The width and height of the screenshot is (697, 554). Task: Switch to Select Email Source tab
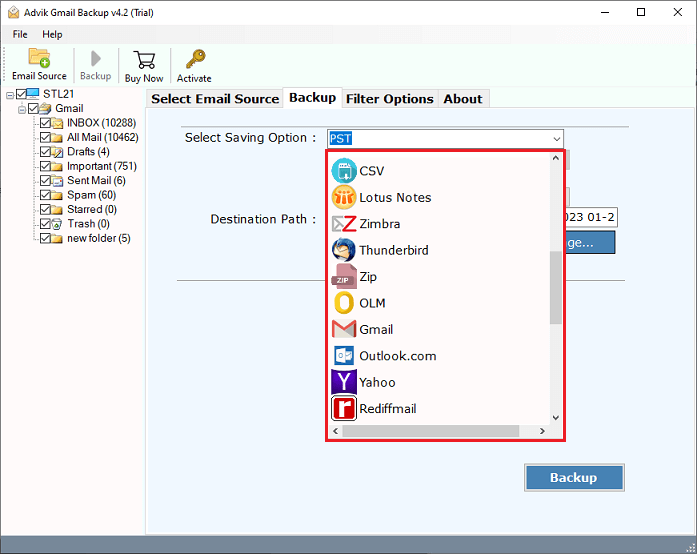pyautogui.click(x=215, y=99)
